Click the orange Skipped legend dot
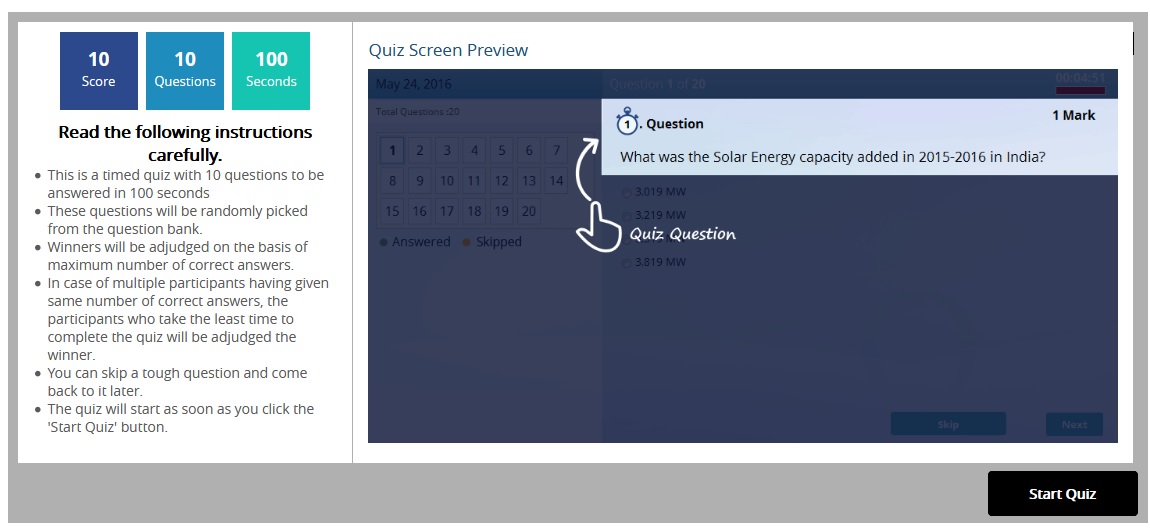The height and width of the screenshot is (528, 1150). 467,242
